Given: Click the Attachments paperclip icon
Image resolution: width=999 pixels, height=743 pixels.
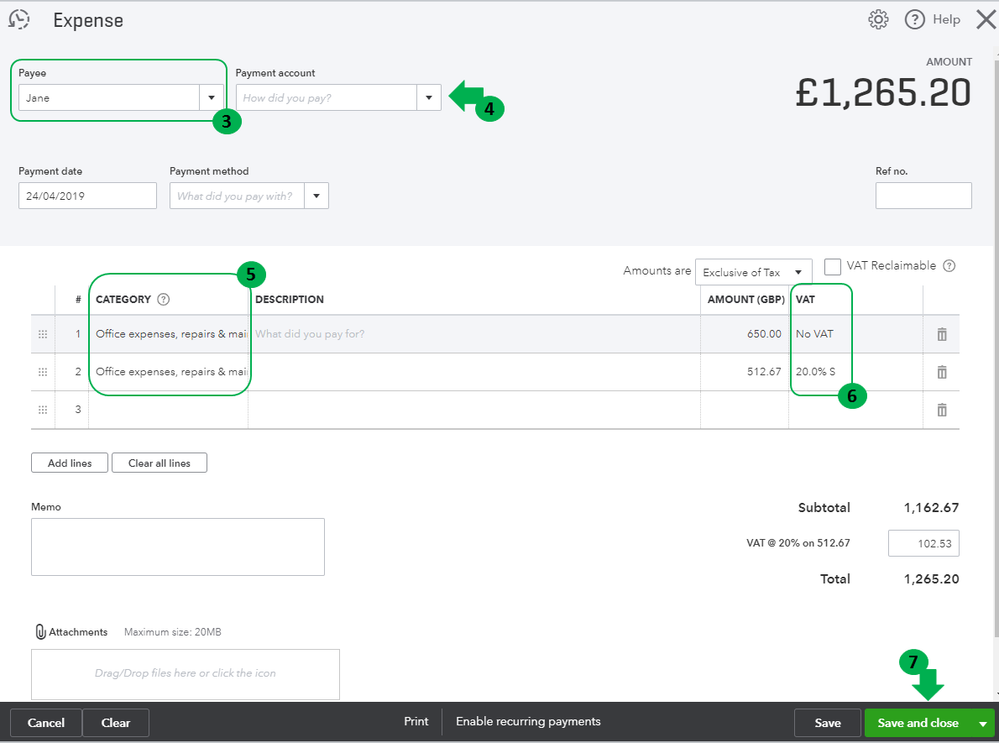Looking at the screenshot, I should 40,632.
